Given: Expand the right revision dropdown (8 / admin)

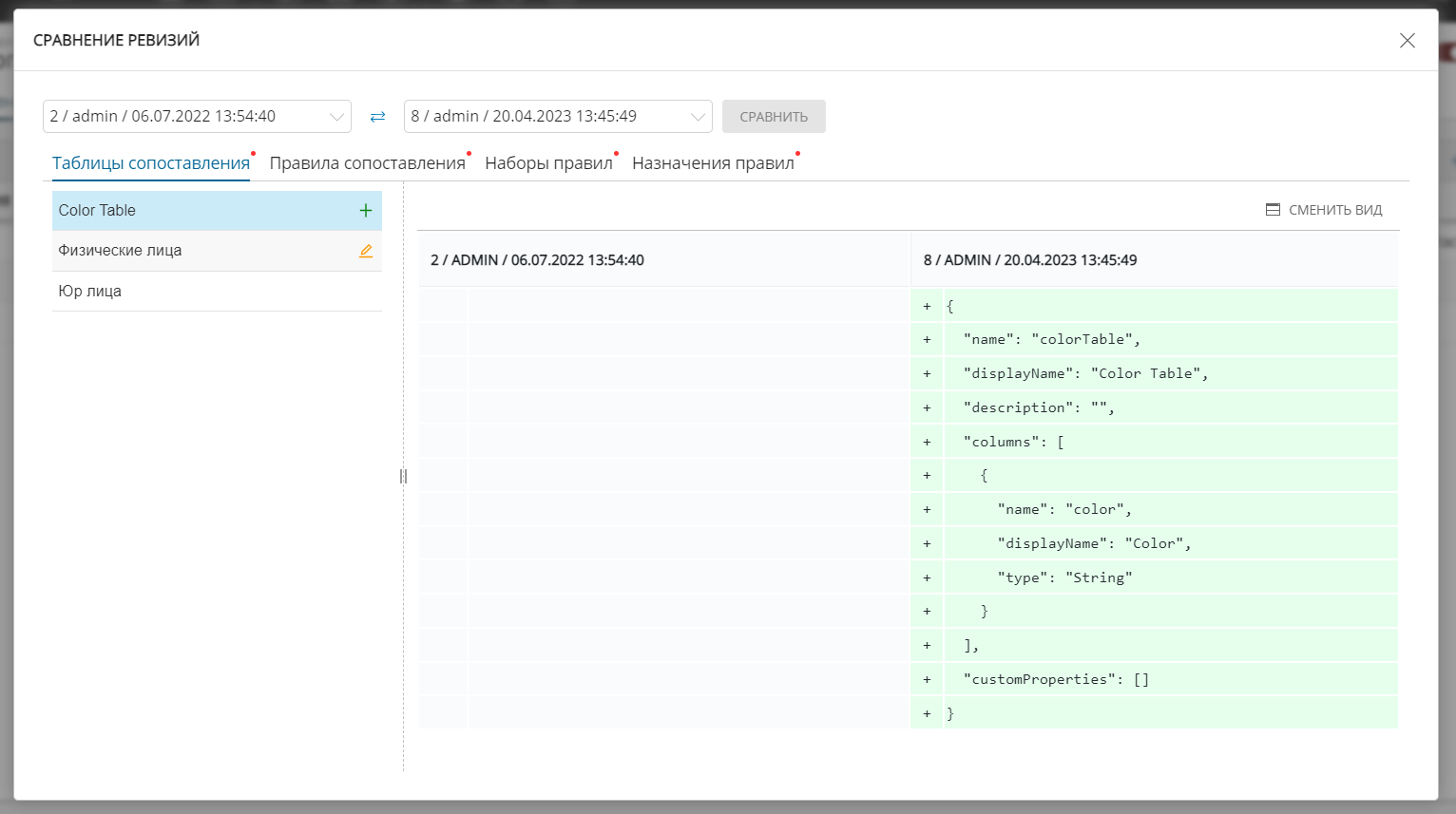Looking at the screenshot, I should [x=558, y=117].
